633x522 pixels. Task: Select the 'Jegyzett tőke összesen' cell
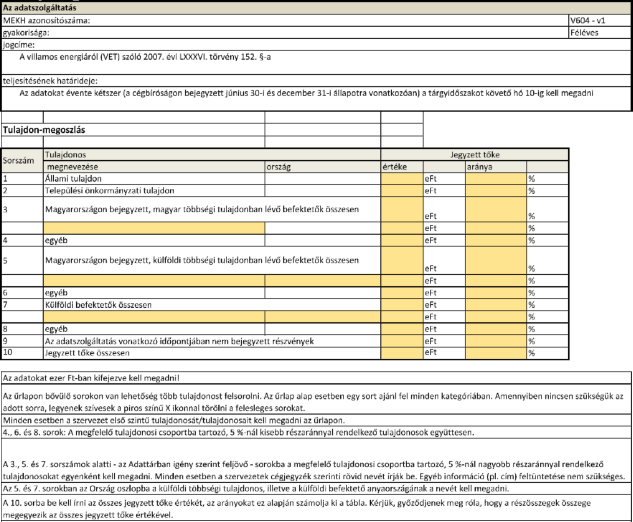[x=212, y=353]
